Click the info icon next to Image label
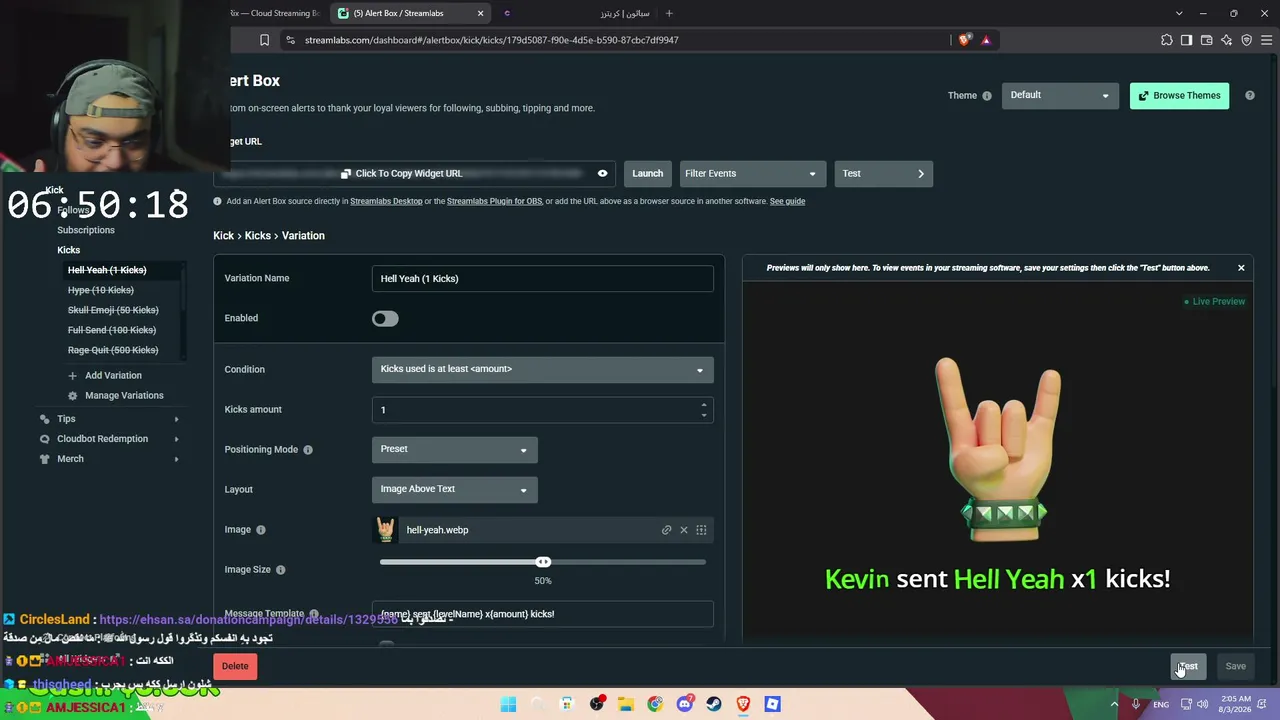This screenshot has width=1280, height=720. coord(261,530)
